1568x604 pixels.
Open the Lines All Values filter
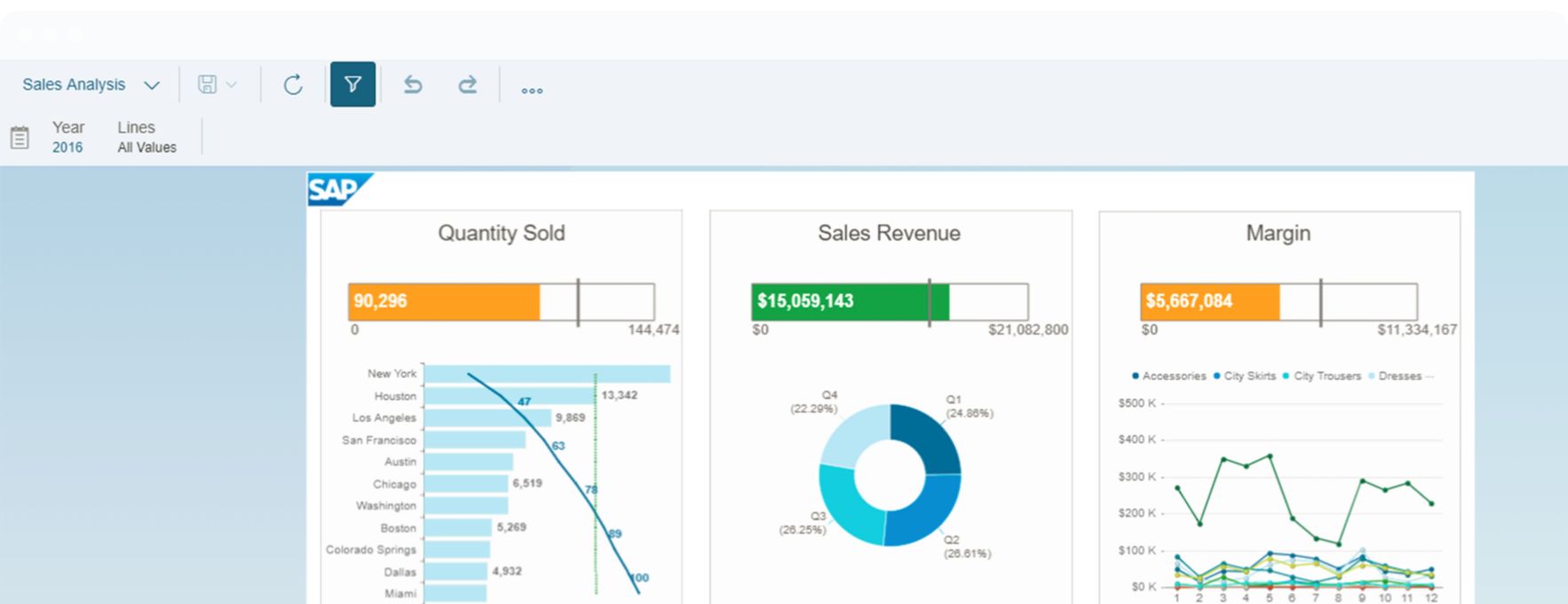coord(147,138)
